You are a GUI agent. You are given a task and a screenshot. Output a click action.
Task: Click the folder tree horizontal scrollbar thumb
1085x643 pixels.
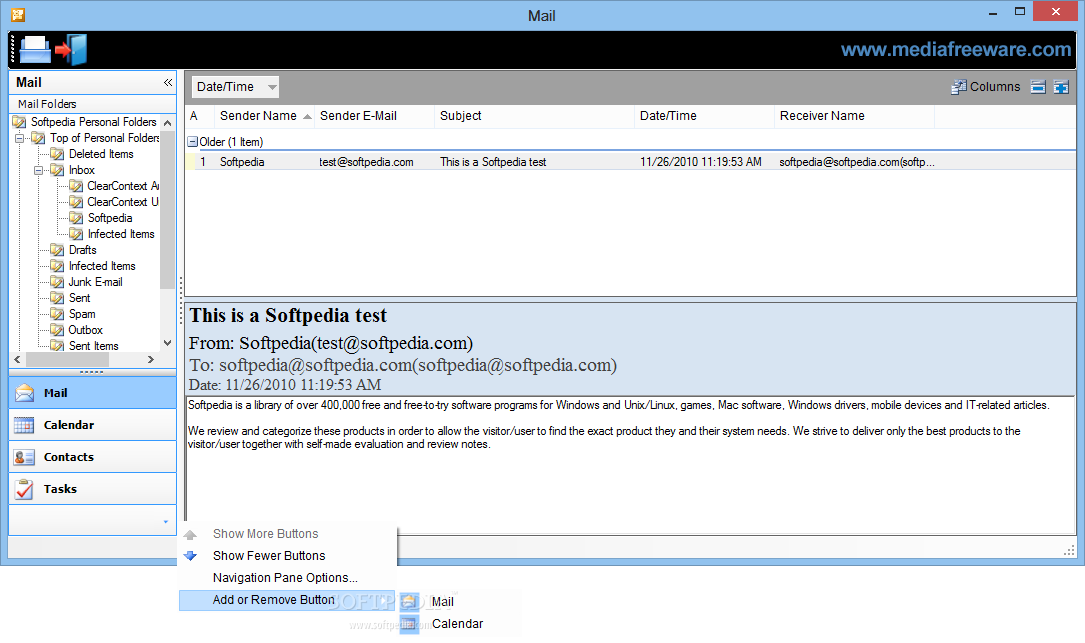click(x=68, y=360)
